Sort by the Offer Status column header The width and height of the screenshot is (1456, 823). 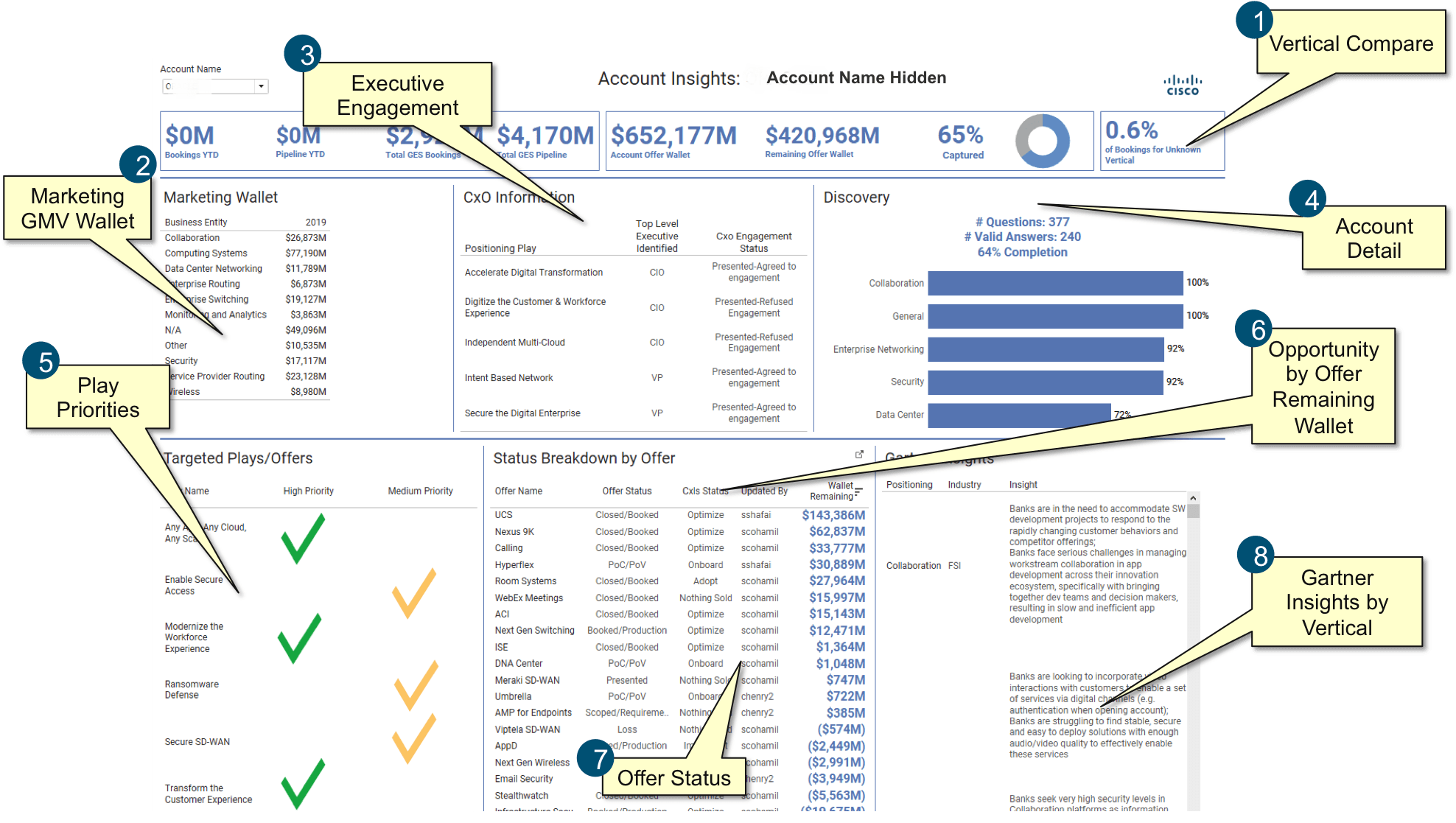click(627, 491)
